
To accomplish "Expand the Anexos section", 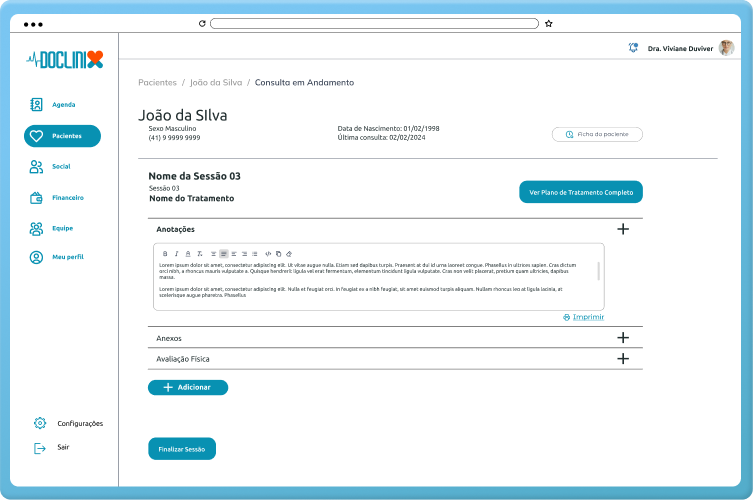I will [623, 338].
